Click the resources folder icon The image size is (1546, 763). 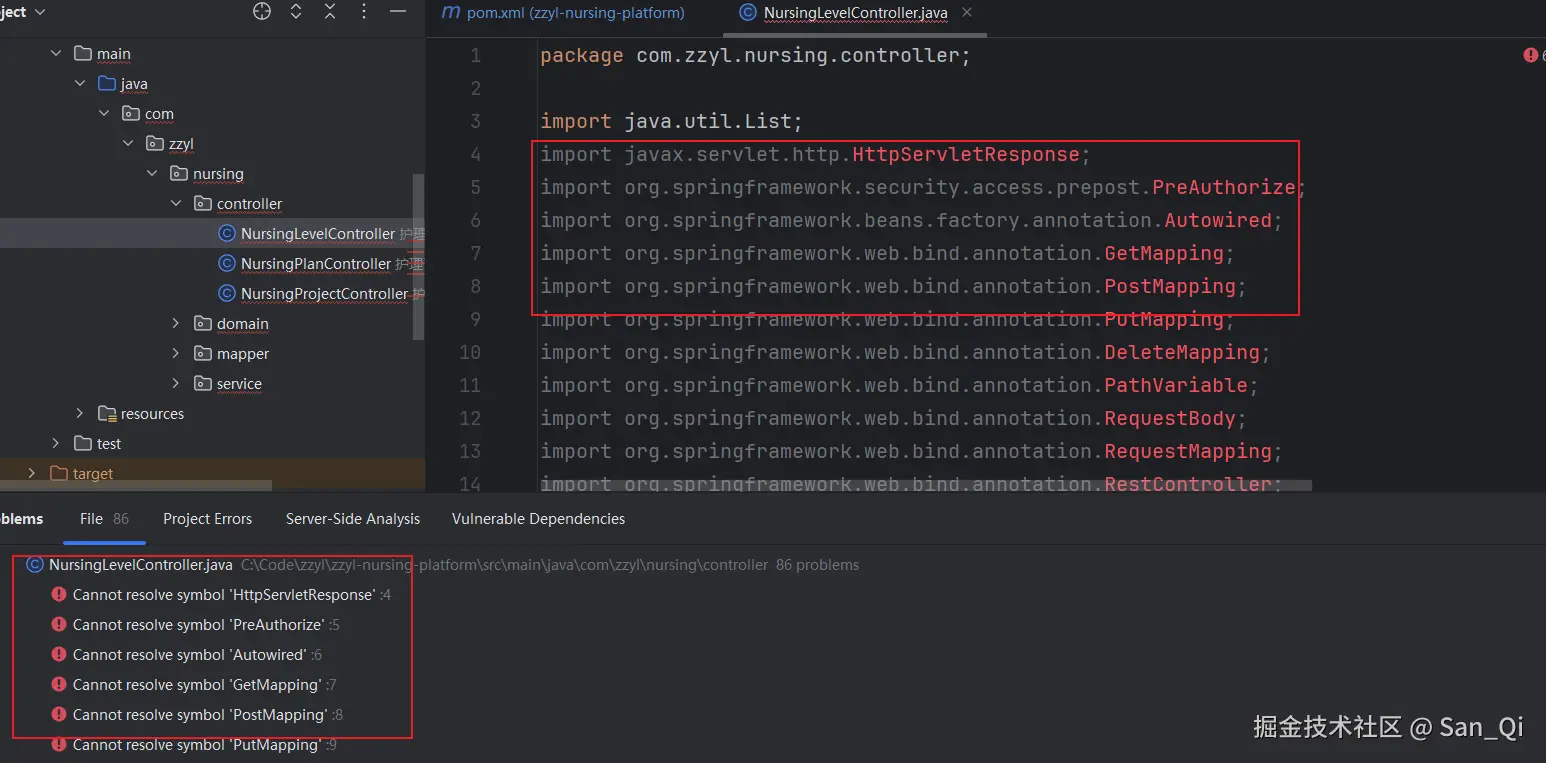pyautogui.click(x=107, y=413)
